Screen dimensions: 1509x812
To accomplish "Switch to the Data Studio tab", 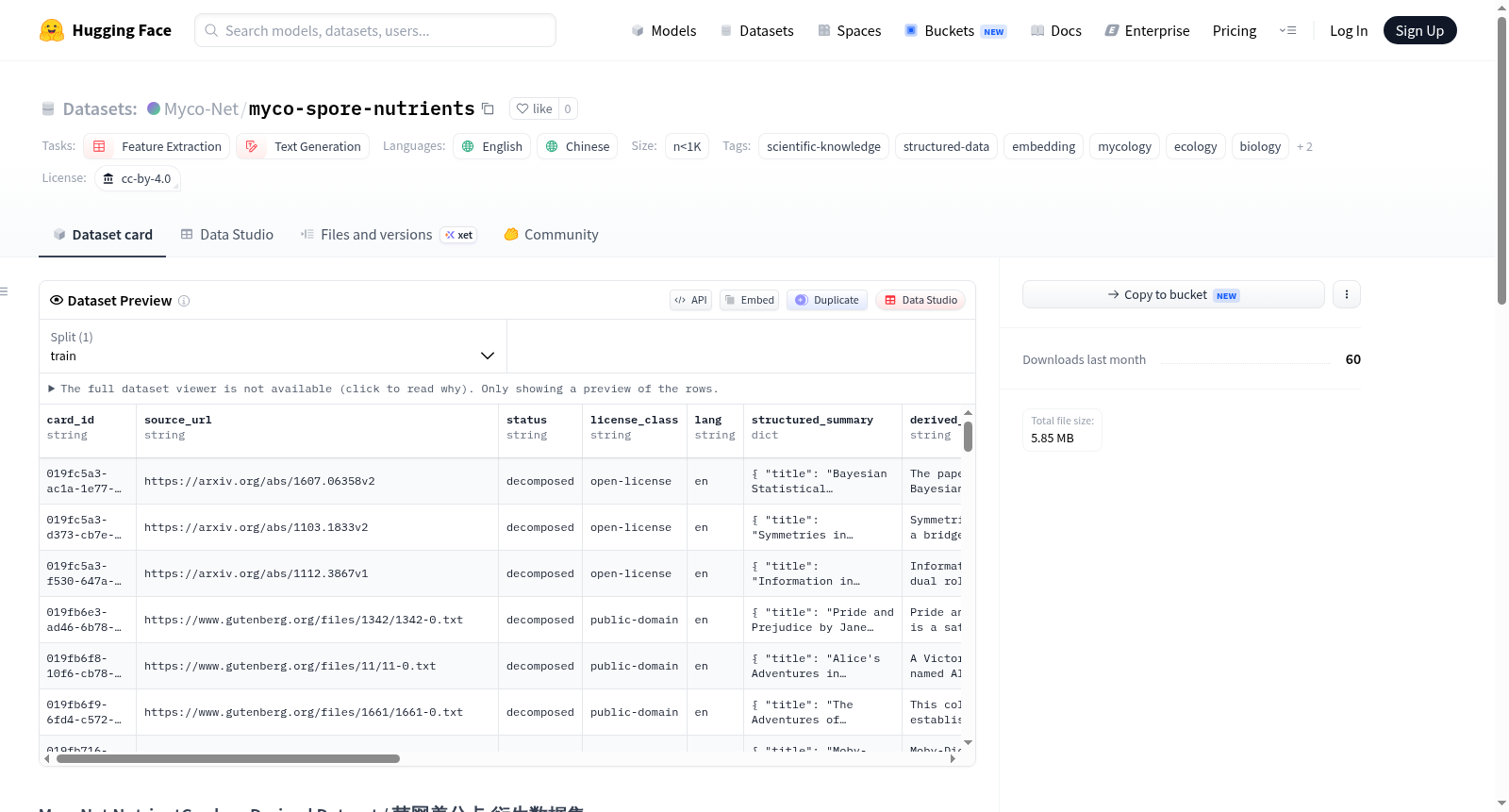I will coord(226,235).
